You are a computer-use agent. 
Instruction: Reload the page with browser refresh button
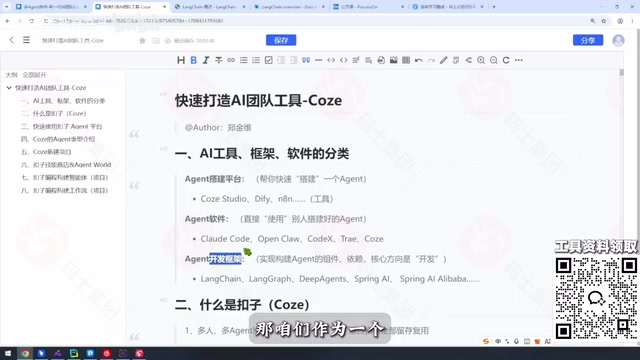[x=31, y=21]
